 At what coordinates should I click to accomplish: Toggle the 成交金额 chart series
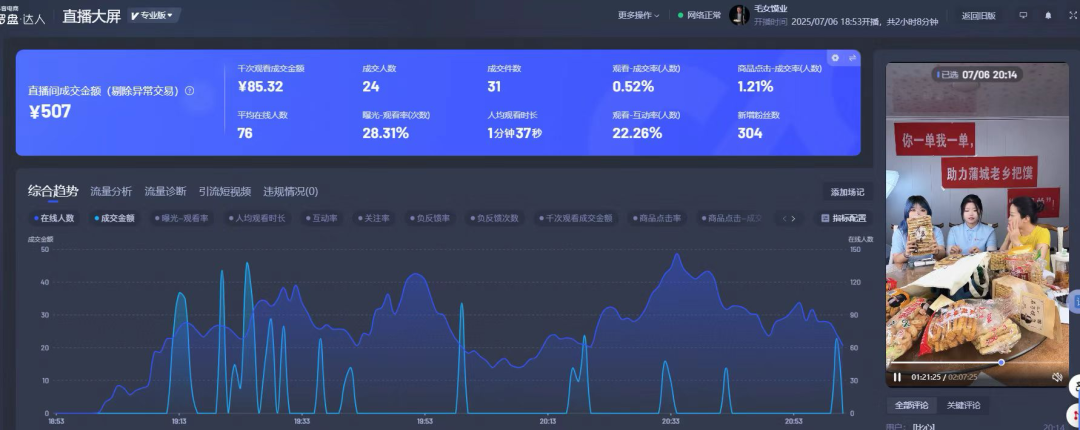tap(116, 218)
